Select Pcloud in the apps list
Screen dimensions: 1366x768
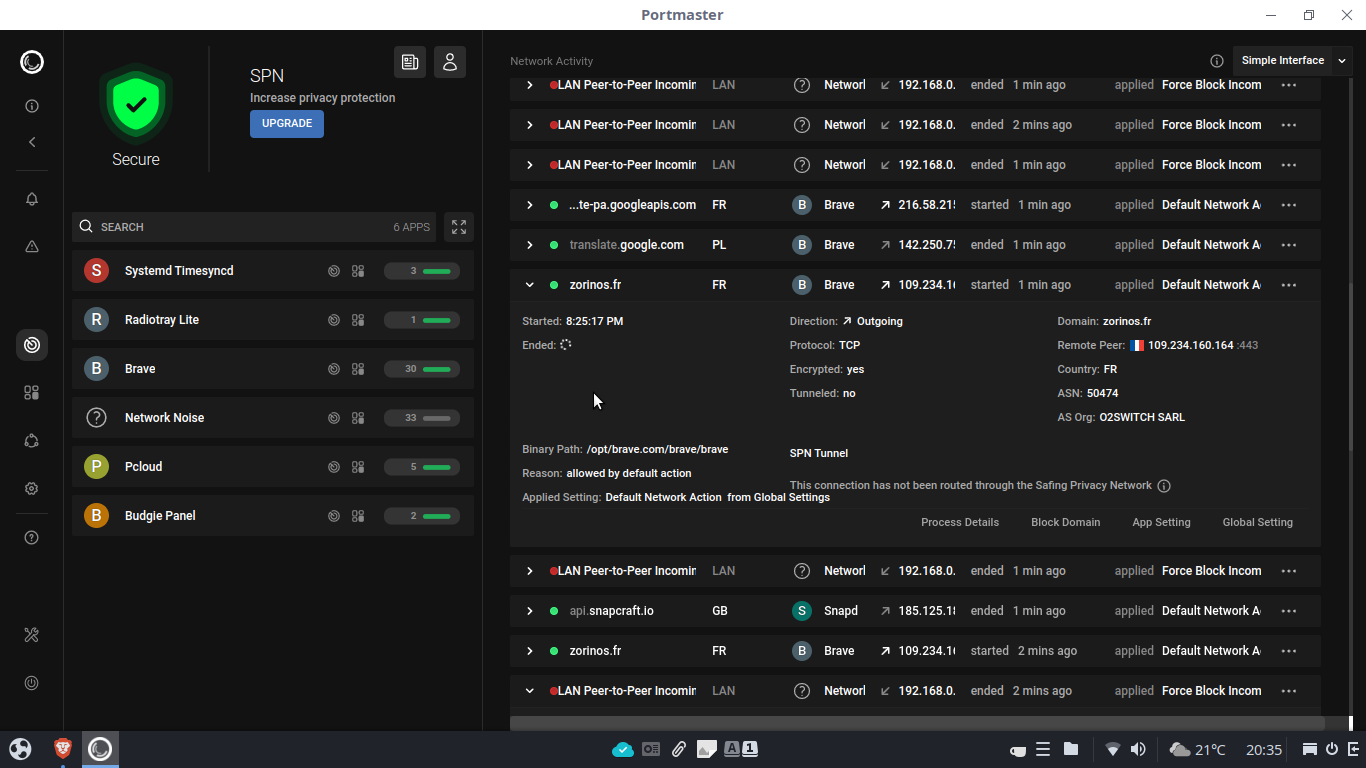[x=143, y=467]
